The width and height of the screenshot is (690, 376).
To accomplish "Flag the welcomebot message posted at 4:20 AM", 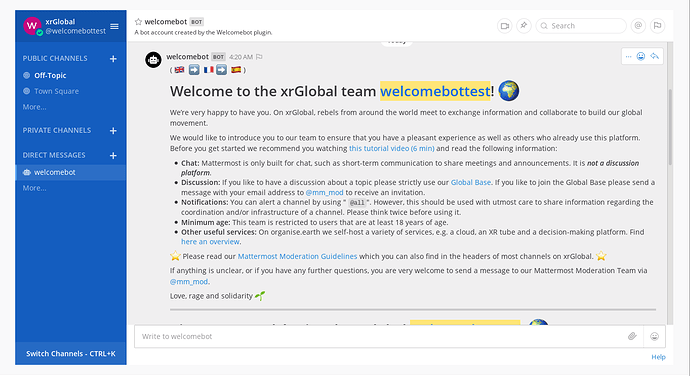I will tap(259, 57).
